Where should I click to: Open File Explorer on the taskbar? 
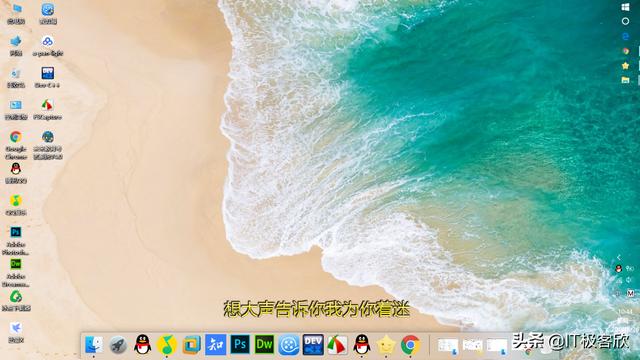[x=625, y=80]
